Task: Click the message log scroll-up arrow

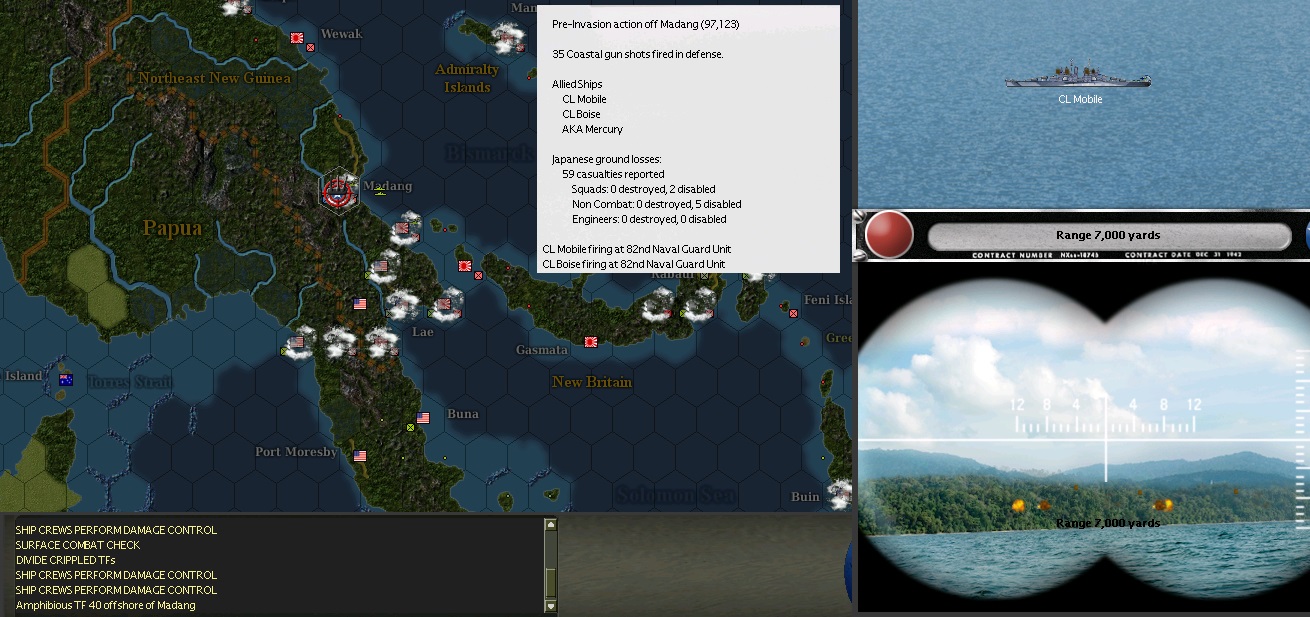Action: tap(550, 524)
